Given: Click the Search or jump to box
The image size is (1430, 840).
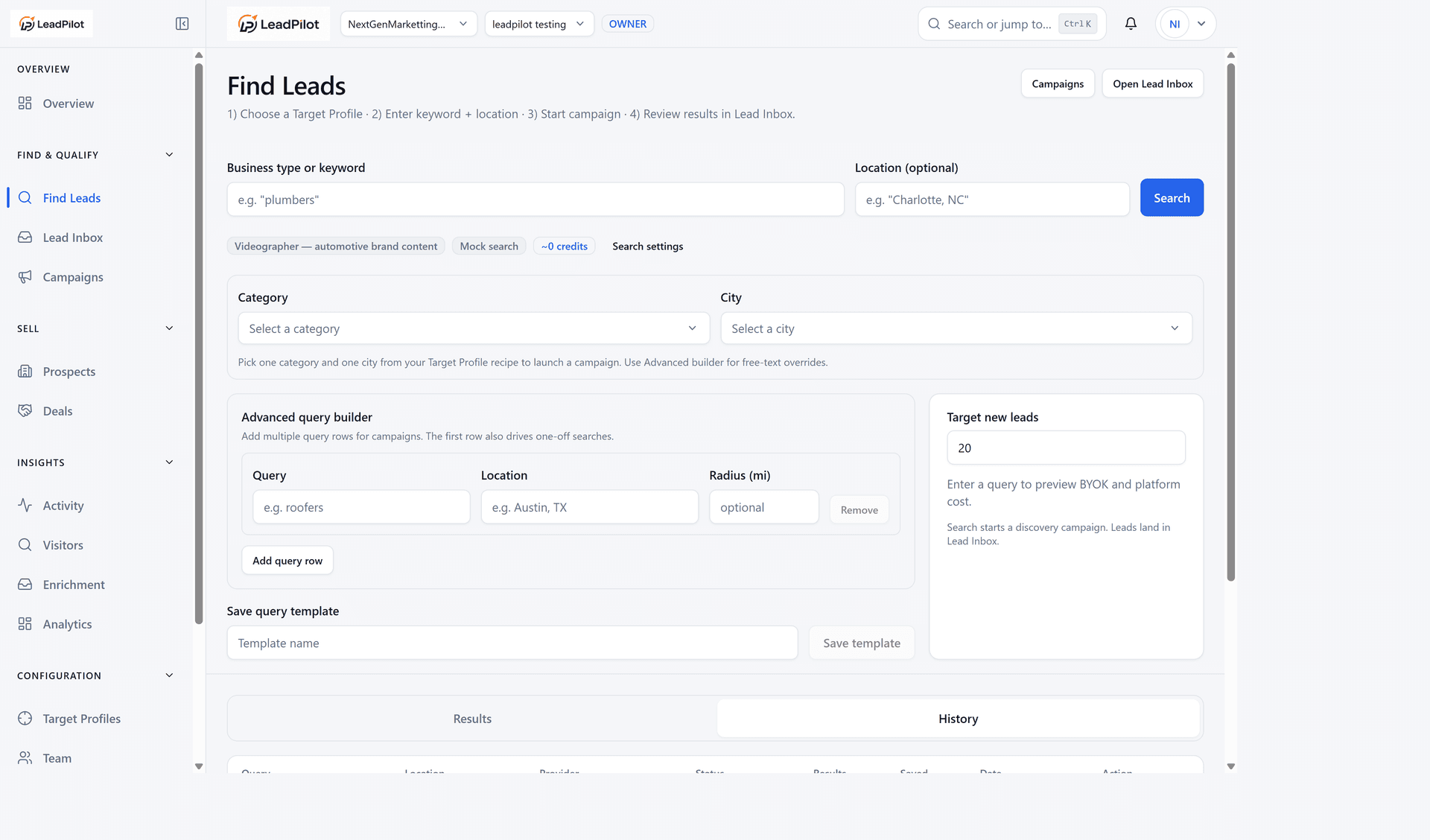Looking at the screenshot, I should (1011, 24).
